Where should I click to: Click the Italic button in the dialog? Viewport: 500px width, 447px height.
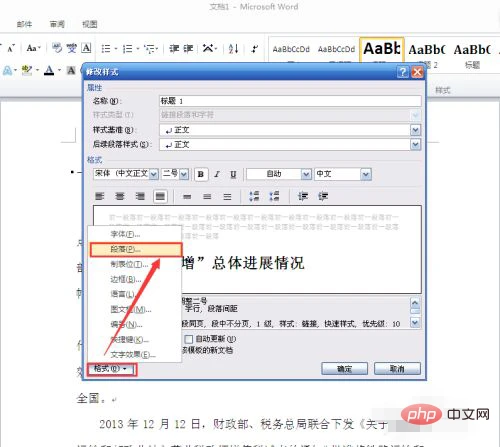point(217,174)
